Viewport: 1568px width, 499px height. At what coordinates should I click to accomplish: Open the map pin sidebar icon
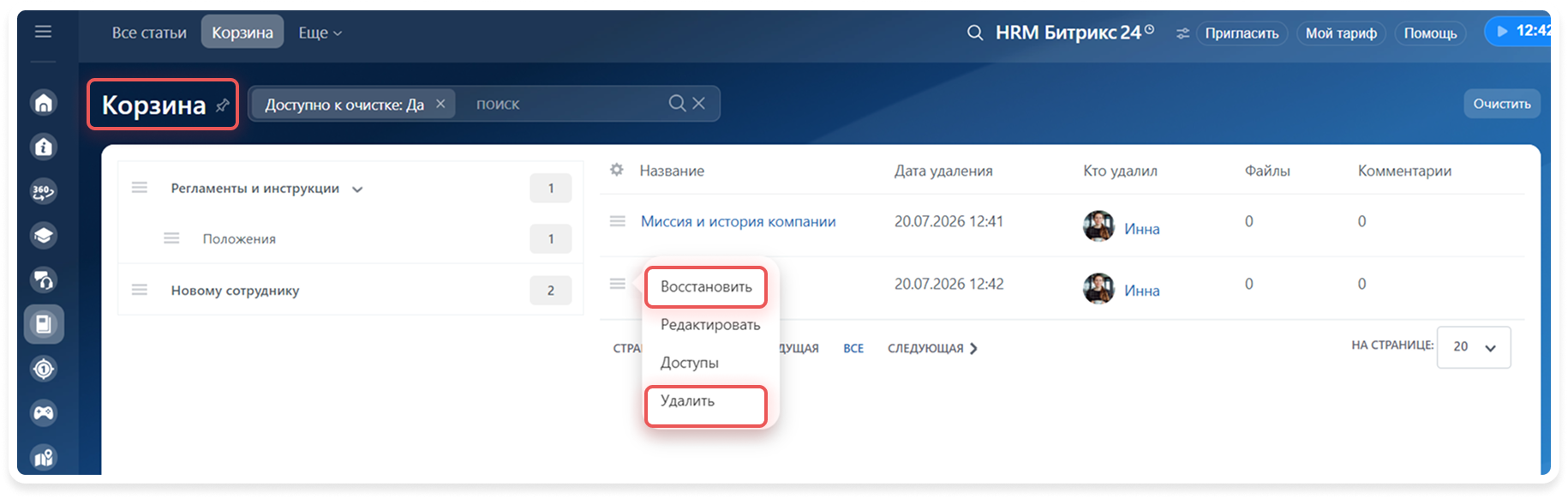coord(44,458)
